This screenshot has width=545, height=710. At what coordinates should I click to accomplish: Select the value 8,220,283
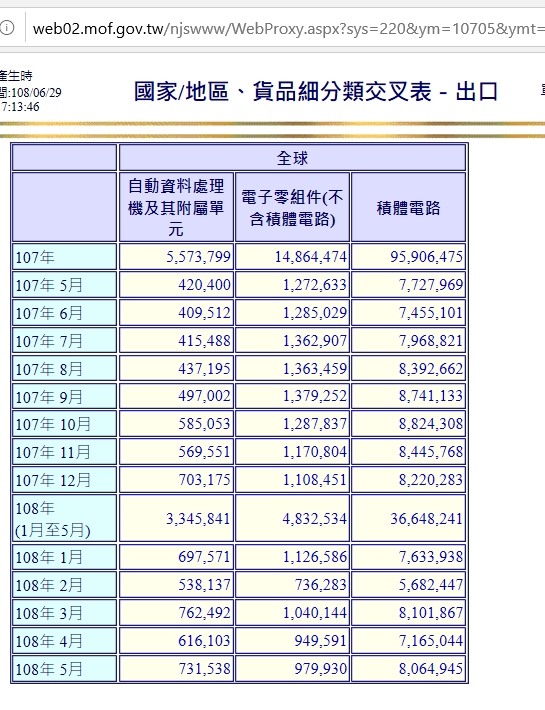click(430, 480)
